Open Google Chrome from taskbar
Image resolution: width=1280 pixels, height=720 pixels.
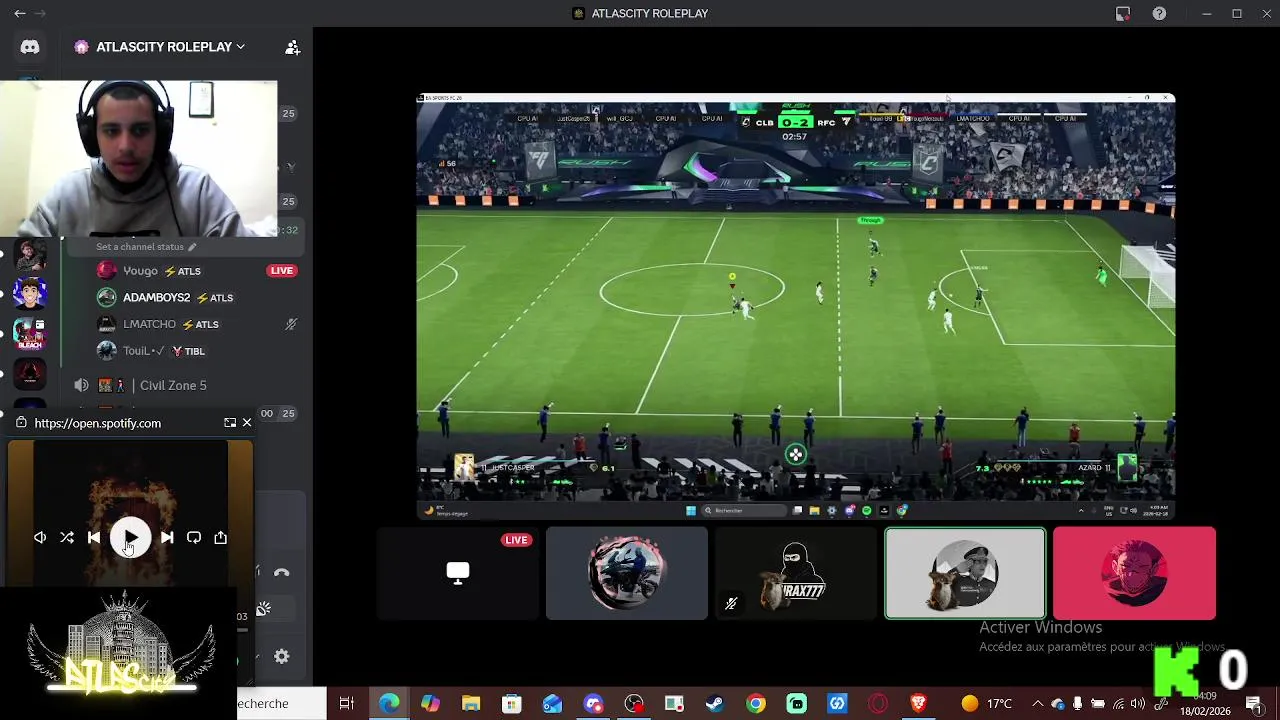756,704
